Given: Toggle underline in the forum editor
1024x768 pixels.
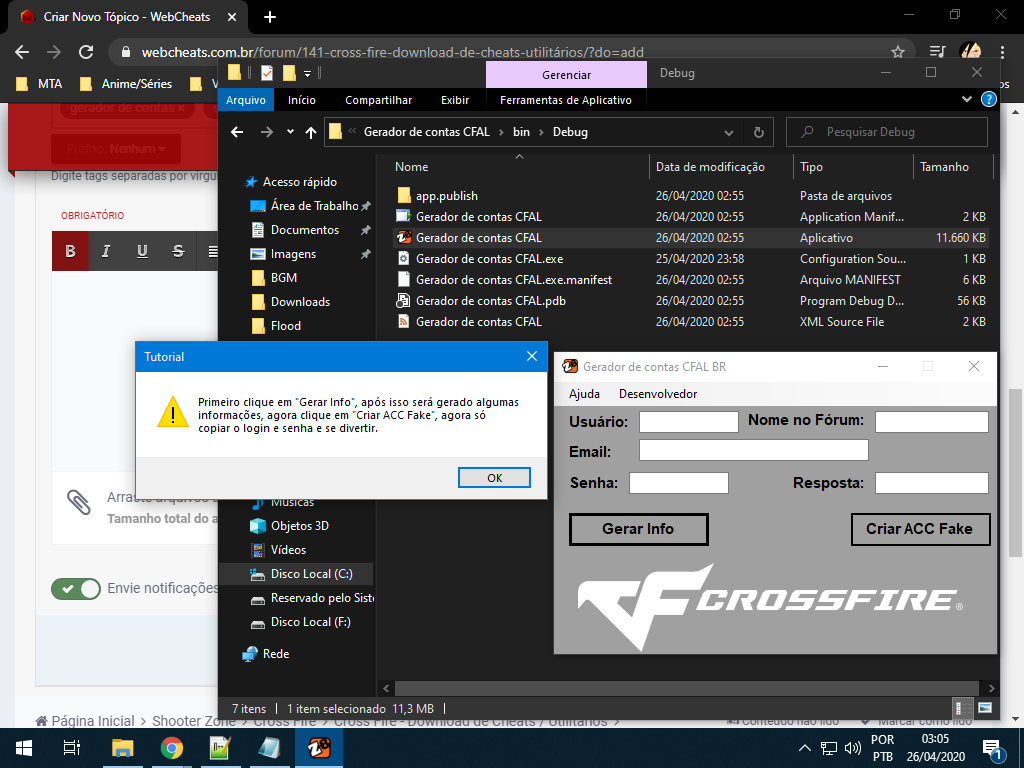Looking at the screenshot, I should pos(142,251).
